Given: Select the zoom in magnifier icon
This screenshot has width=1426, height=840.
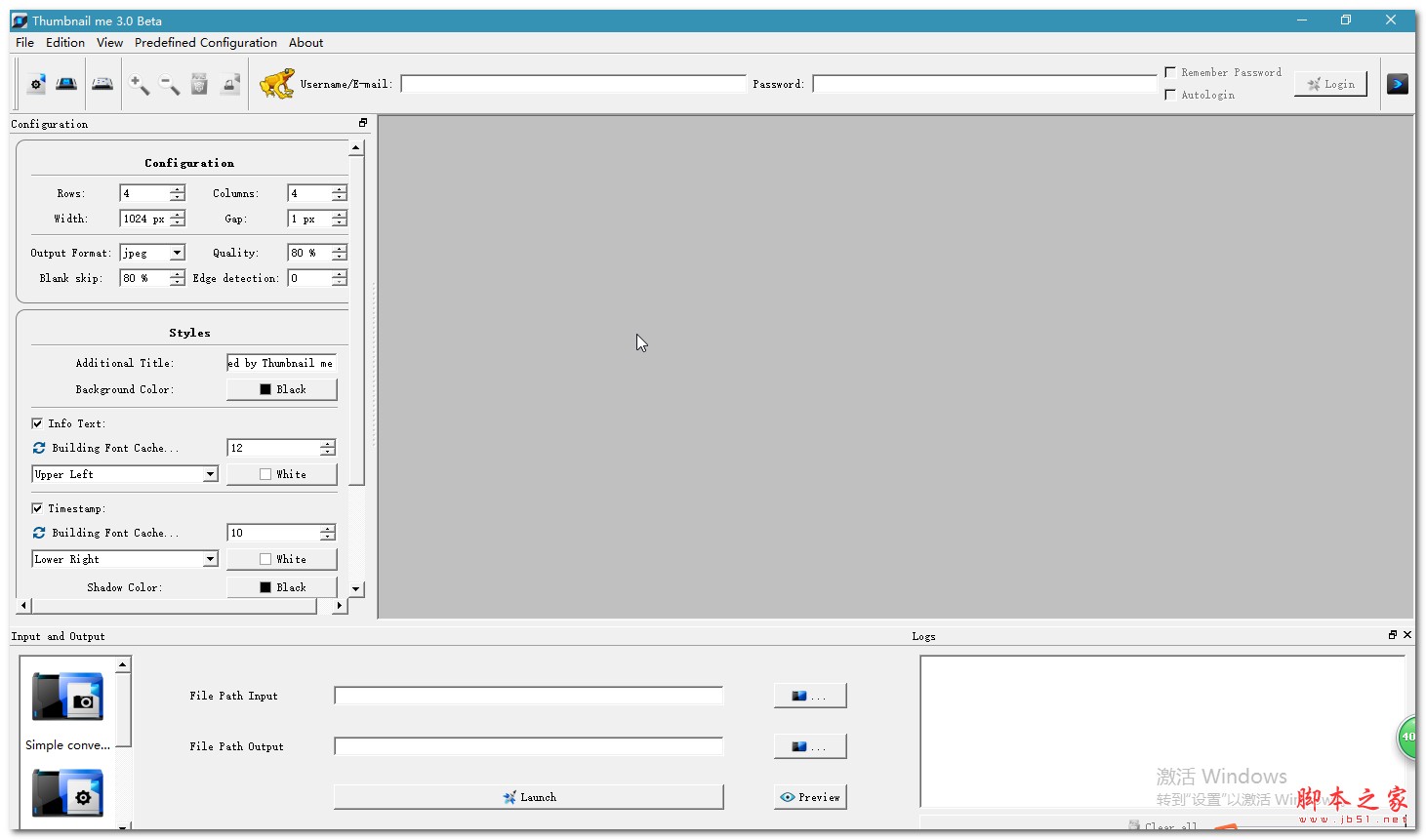Looking at the screenshot, I should (140, 85).
